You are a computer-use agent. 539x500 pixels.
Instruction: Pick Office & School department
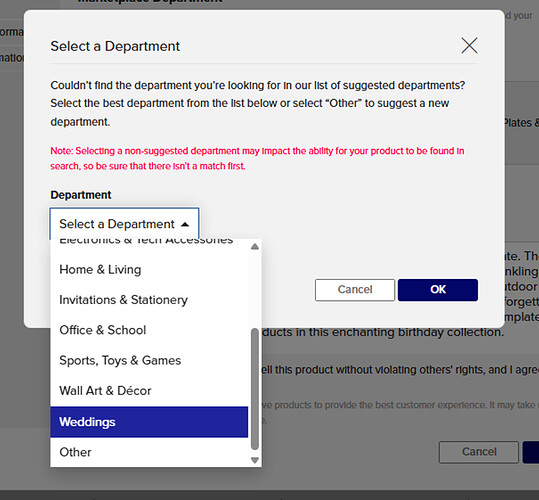[149, 330]
